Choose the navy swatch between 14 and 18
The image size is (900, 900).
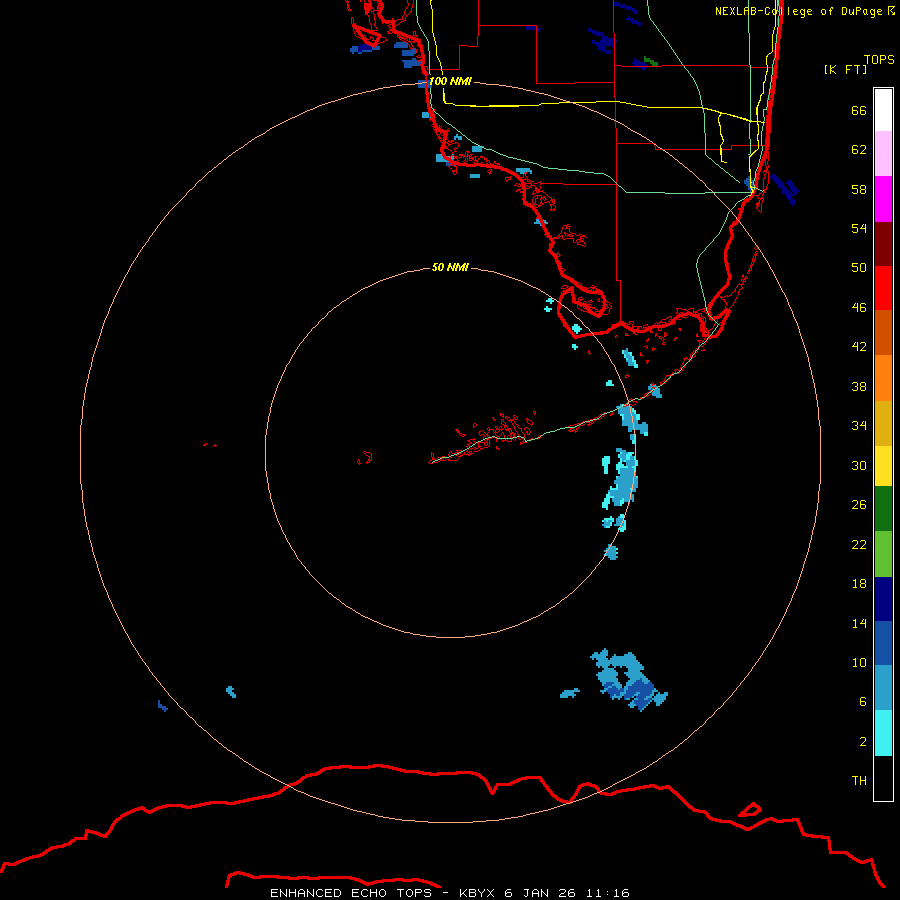(x=883, y=599)
